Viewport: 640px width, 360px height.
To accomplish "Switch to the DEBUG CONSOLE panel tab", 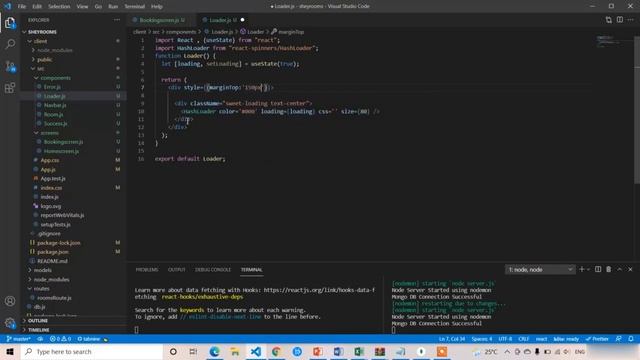I will click(x=213, y=270).
